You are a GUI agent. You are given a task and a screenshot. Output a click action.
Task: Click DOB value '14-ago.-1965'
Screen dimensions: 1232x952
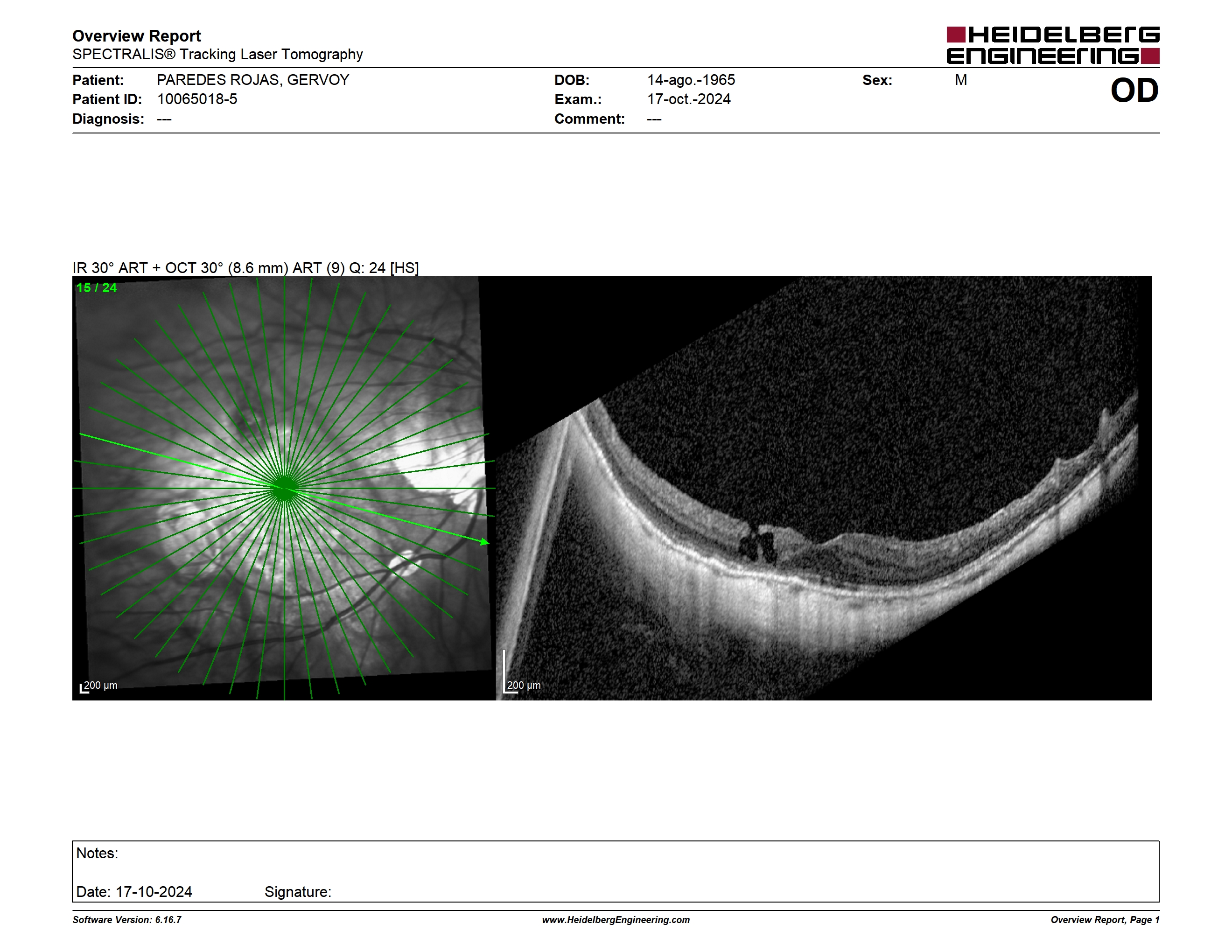pos(691,80)
